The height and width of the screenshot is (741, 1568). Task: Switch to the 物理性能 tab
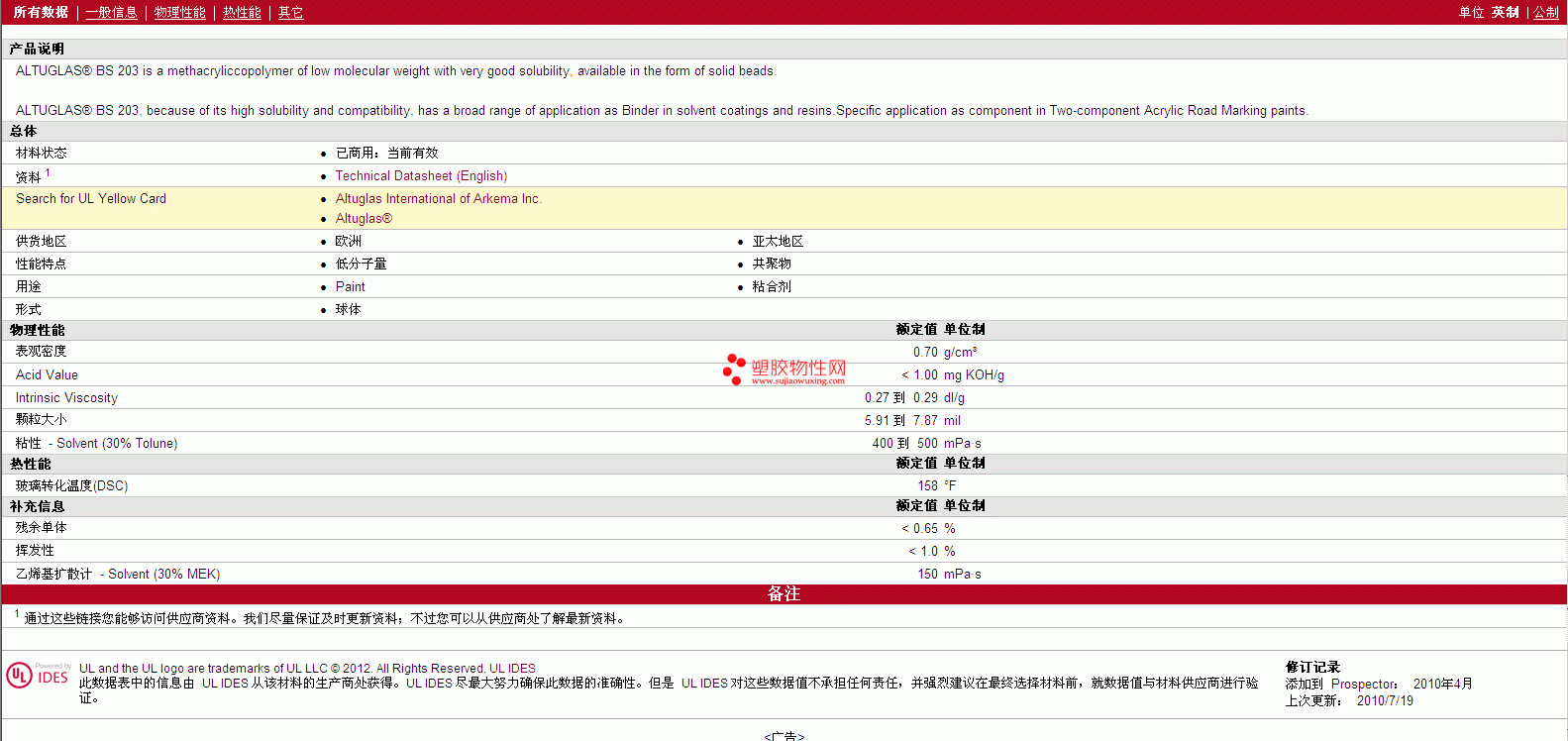coord(180,12)
